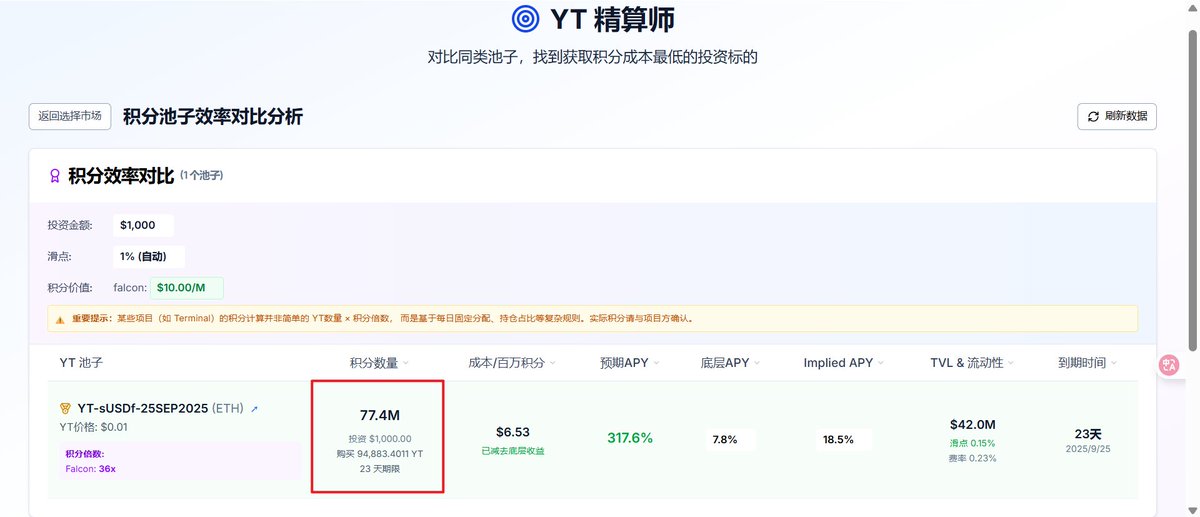Screen dimensions: 1200x517
Task: Open external link icon next to (ETH)
Action: pos(254,409)
